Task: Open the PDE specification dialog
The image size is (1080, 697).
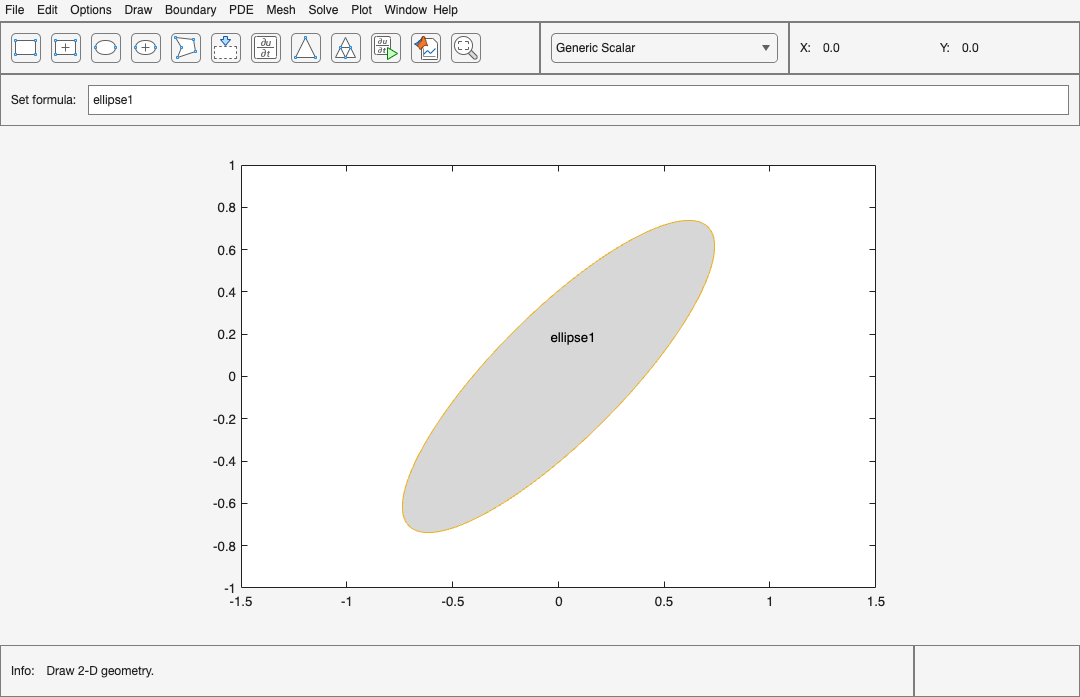Action: (265, 47)
